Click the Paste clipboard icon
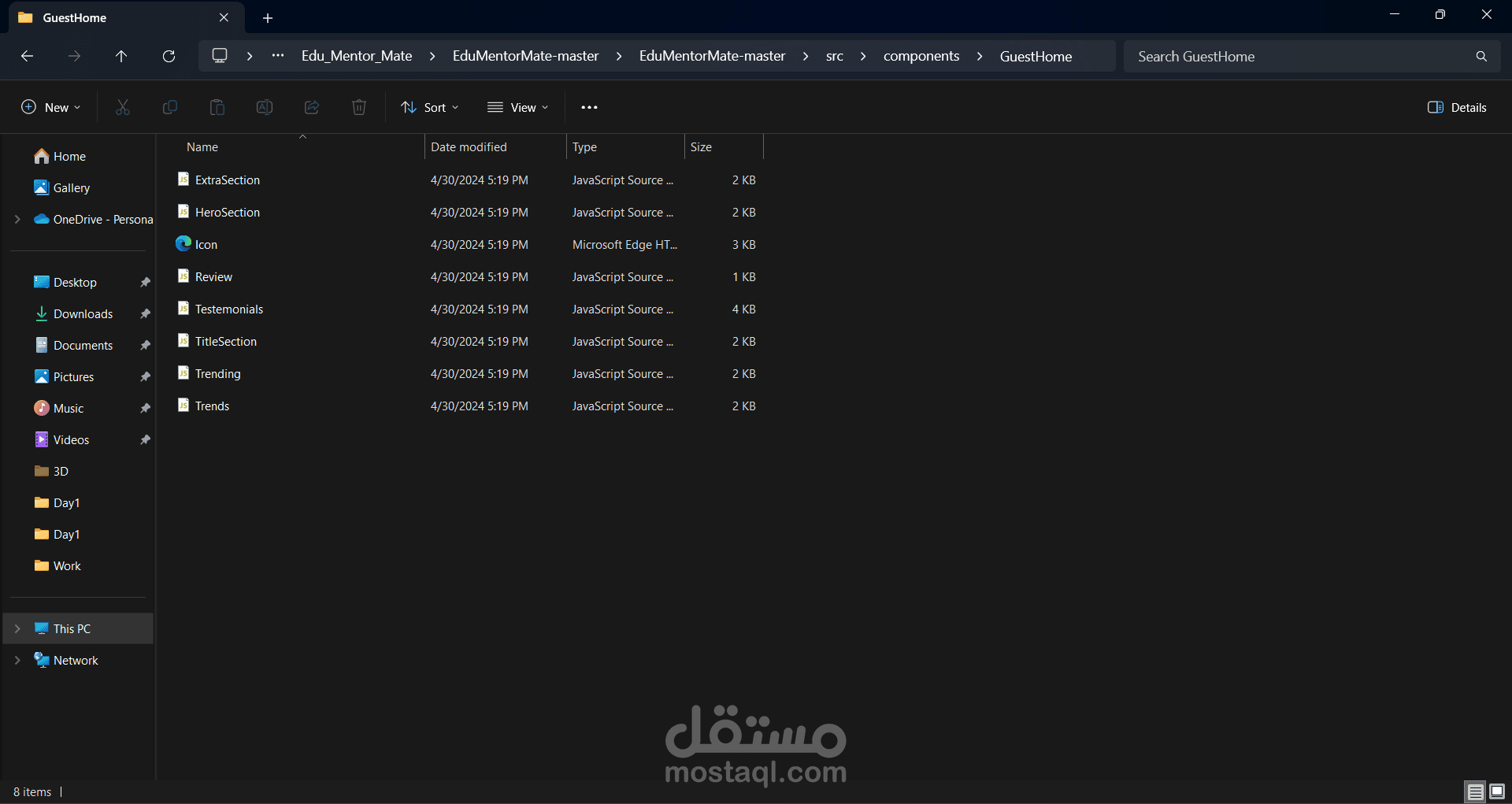 217,107
